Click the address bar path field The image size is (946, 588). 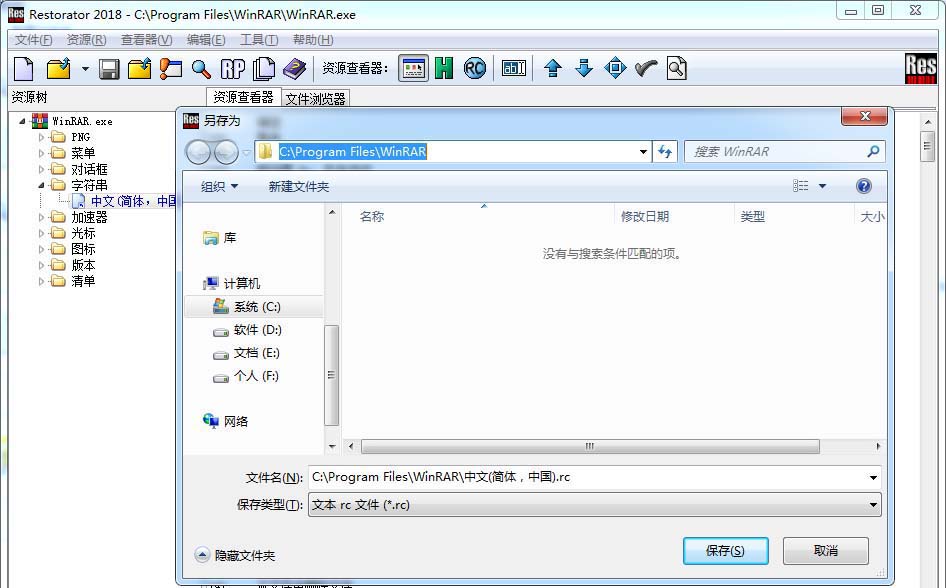tap(452, 151)
